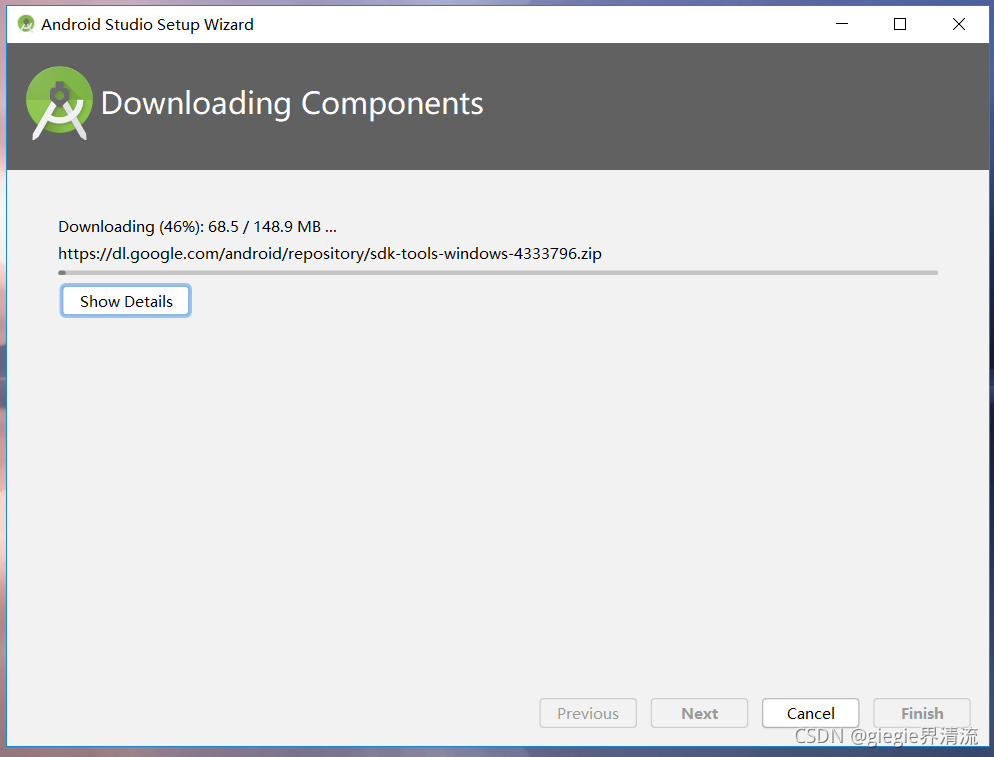Image resolution: width=994 pixels, height=757 pixels.
Task: Click the download progress bar
Action: [498, 273]
